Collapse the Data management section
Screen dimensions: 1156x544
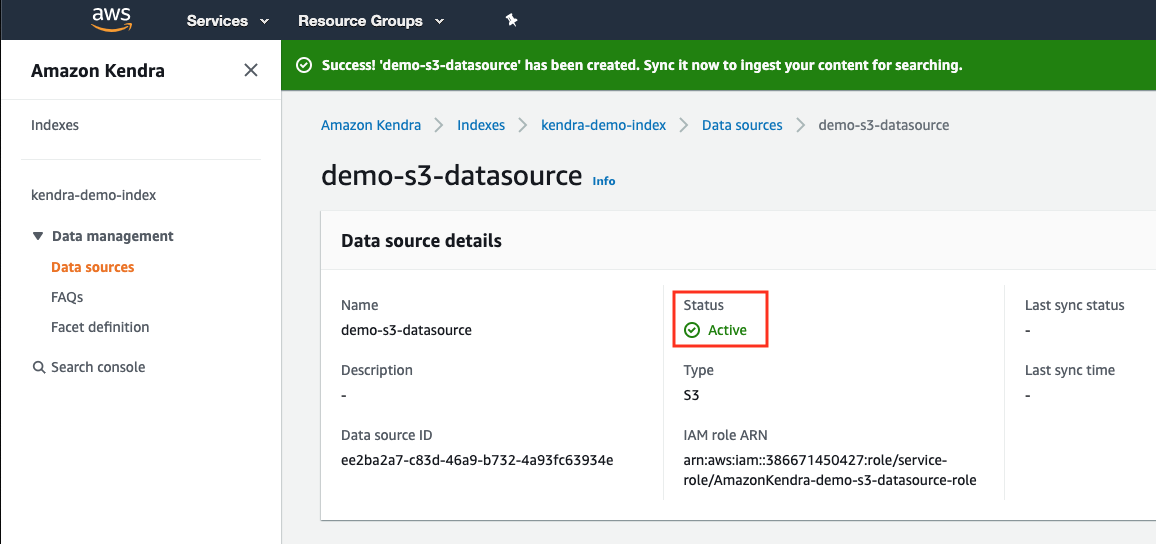pyautogui.click(x=38, y=237)
